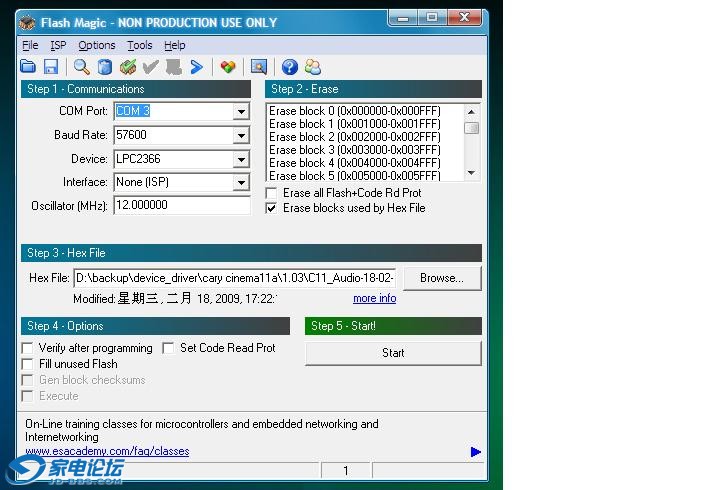
Task: Click the LPC2366 device value
Action: coord(138,159)
